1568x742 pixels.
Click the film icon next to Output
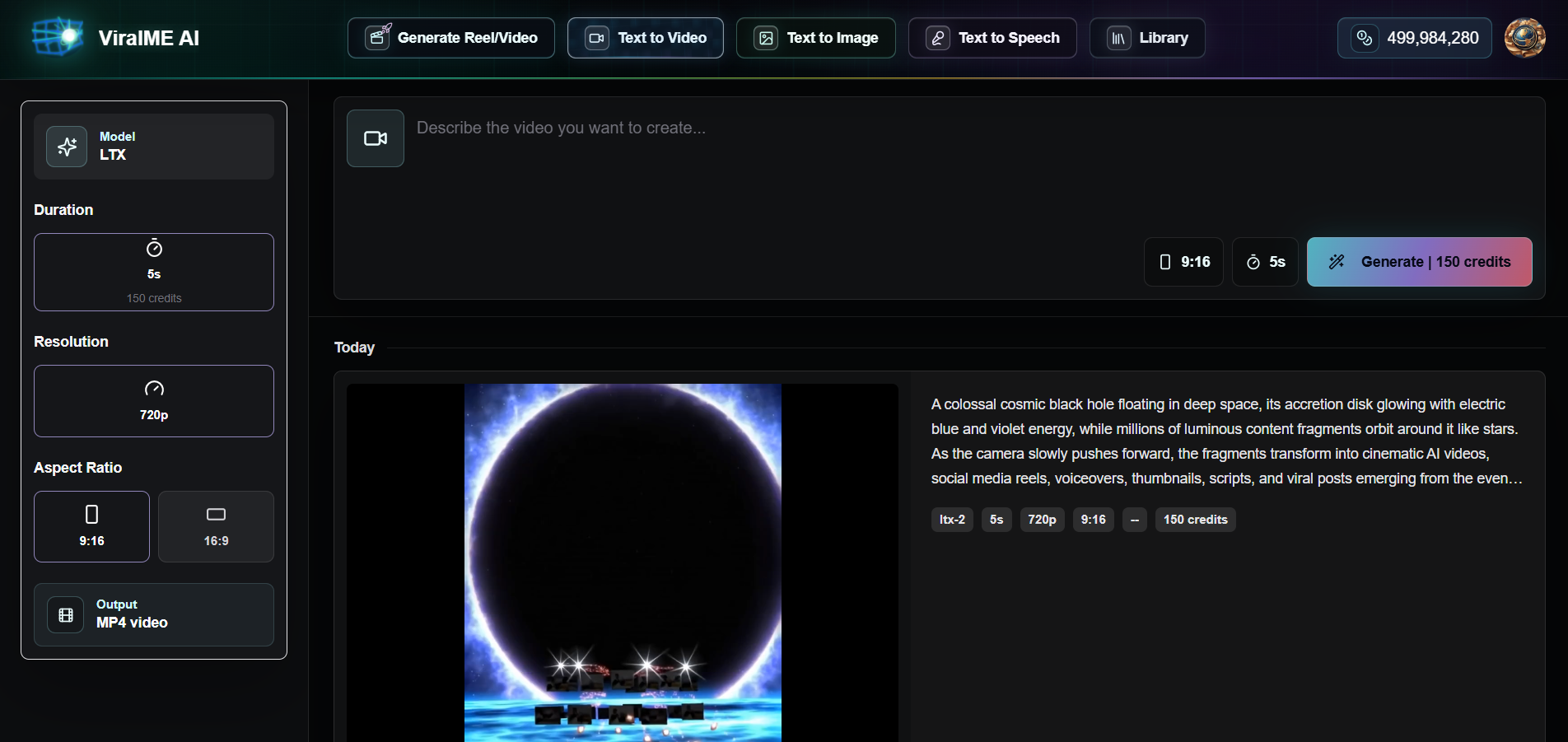point(66,615)
